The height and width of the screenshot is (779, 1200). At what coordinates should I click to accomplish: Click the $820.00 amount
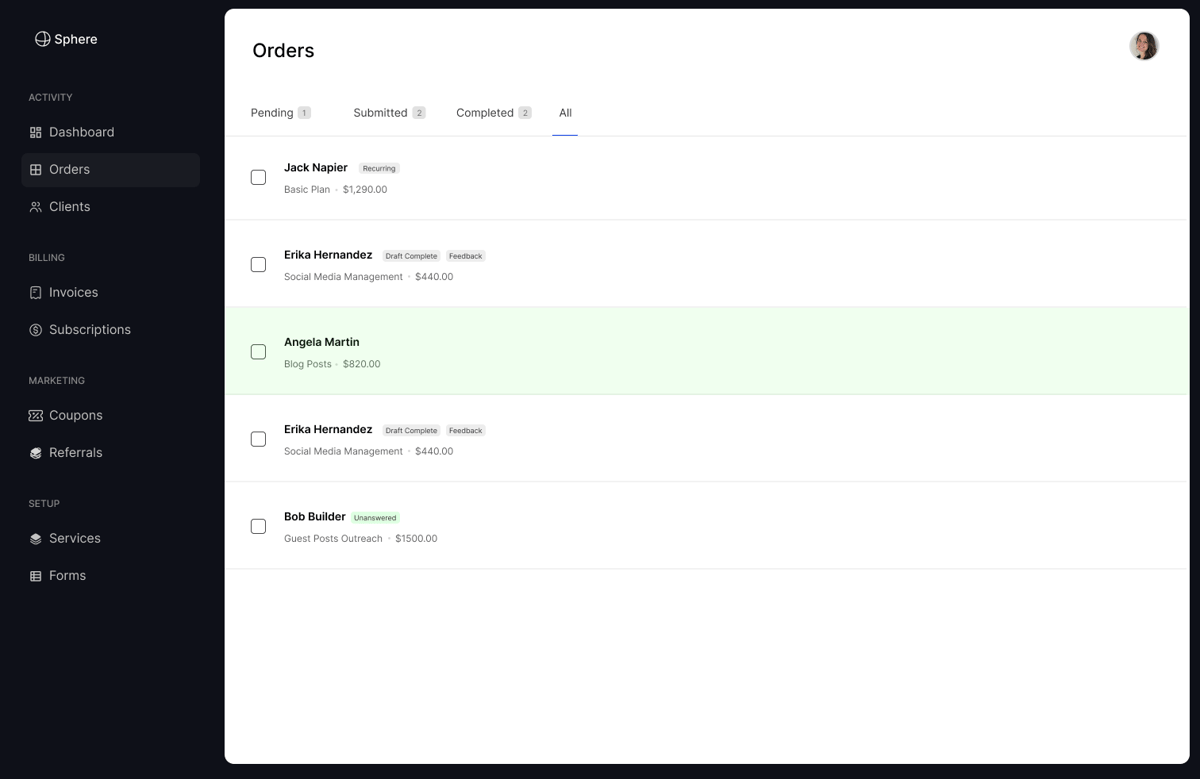tap(362, 365)
